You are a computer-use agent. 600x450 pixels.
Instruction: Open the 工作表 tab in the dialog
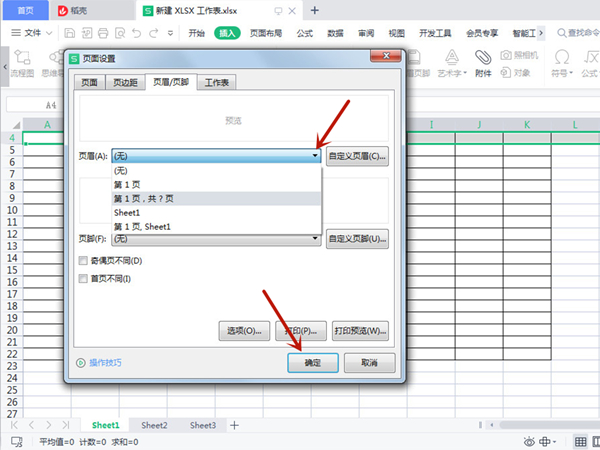click(217, 83)
